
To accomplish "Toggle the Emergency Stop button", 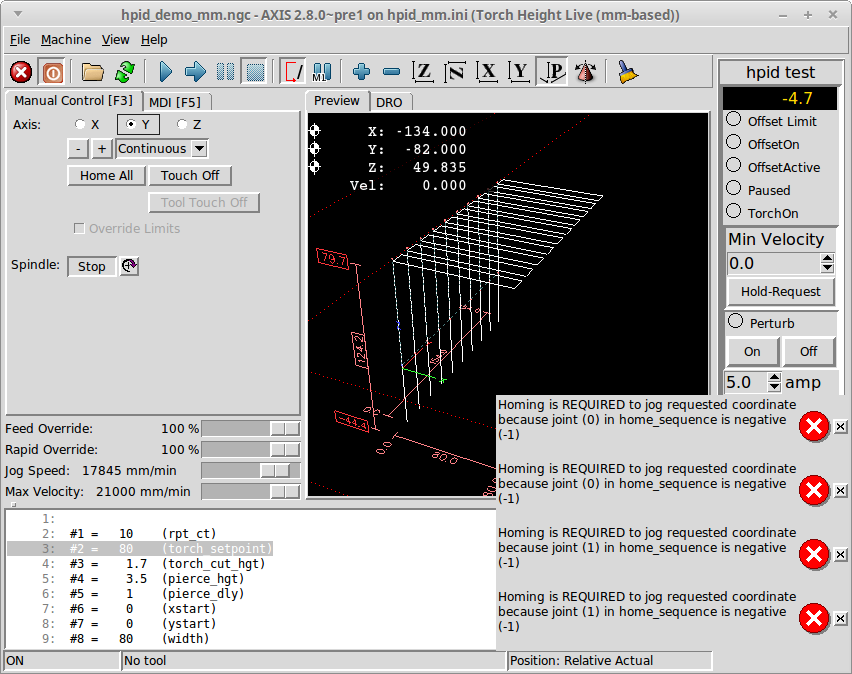I will tap(21, 72).
